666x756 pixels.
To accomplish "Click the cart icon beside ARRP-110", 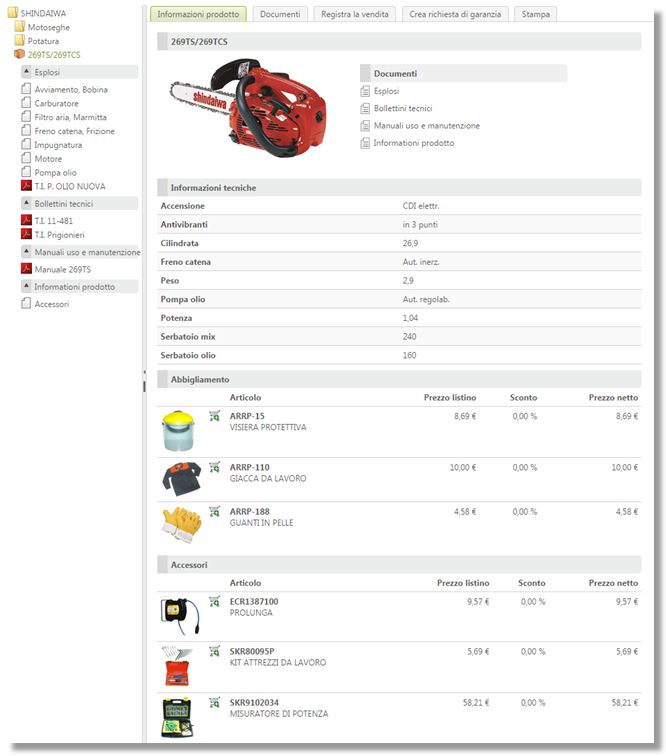I will point(215,466).
